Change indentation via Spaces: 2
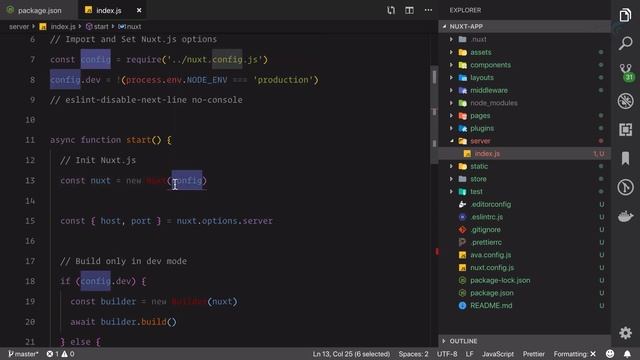The image size is (640, 360). point(413,354)
